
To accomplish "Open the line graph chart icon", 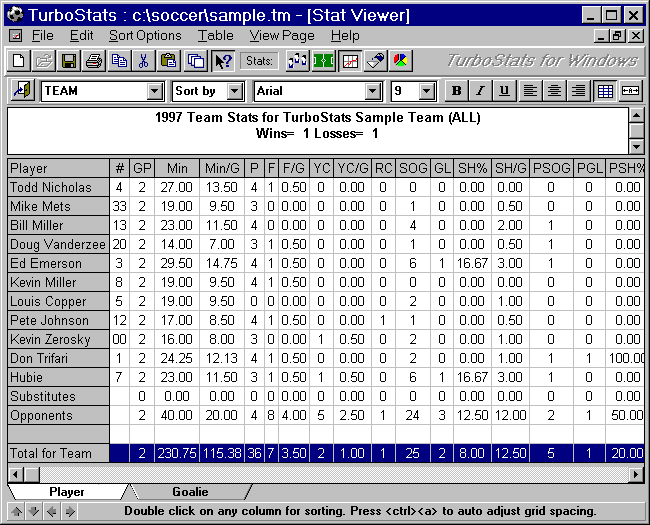I will 350,61.
